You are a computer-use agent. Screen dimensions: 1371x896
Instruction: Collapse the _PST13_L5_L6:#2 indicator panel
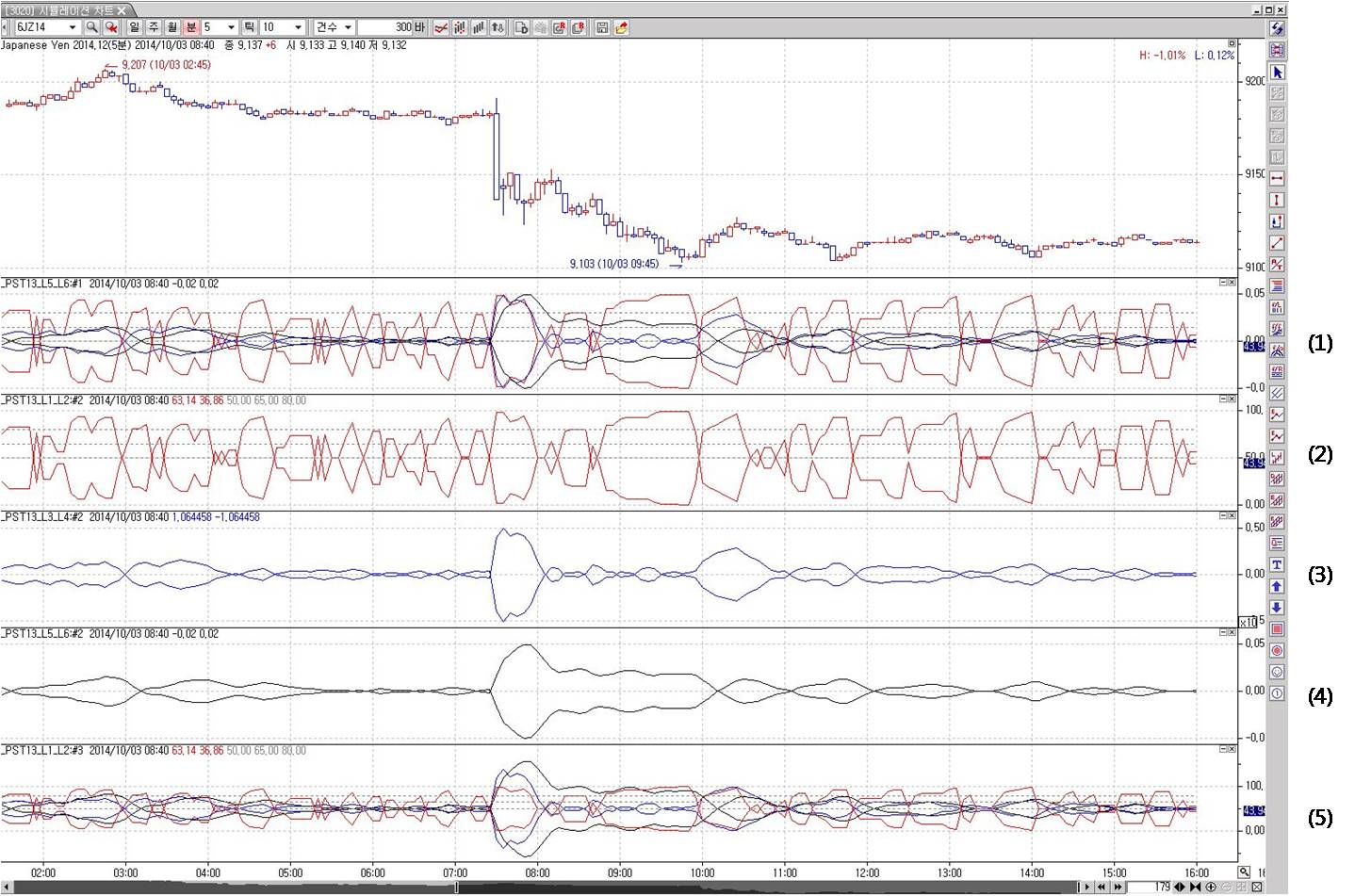(x=1223, y=633)
